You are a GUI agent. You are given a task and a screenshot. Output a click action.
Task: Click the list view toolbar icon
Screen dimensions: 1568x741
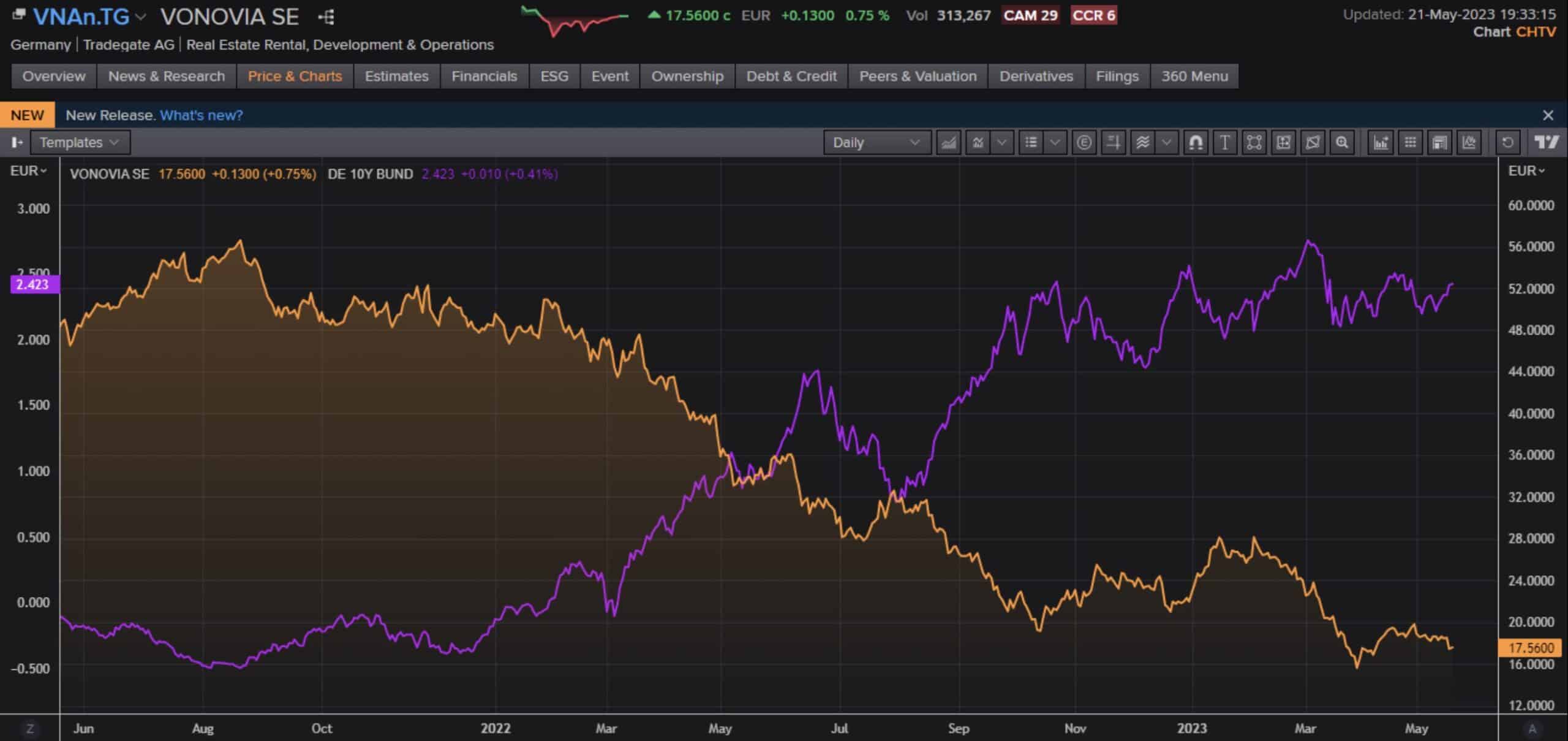tap(1031, 142)
